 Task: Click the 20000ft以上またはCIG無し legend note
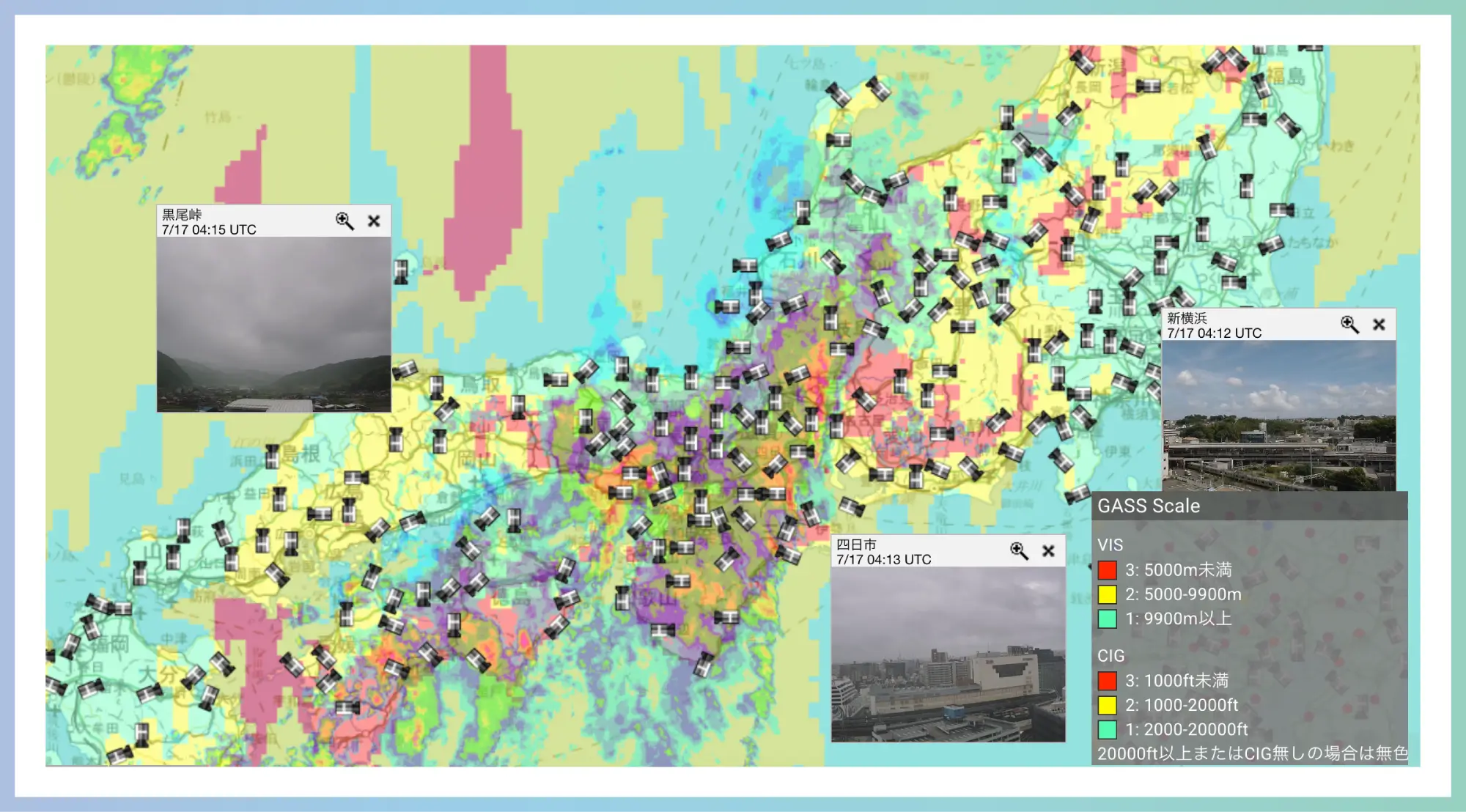(1252, 753)
